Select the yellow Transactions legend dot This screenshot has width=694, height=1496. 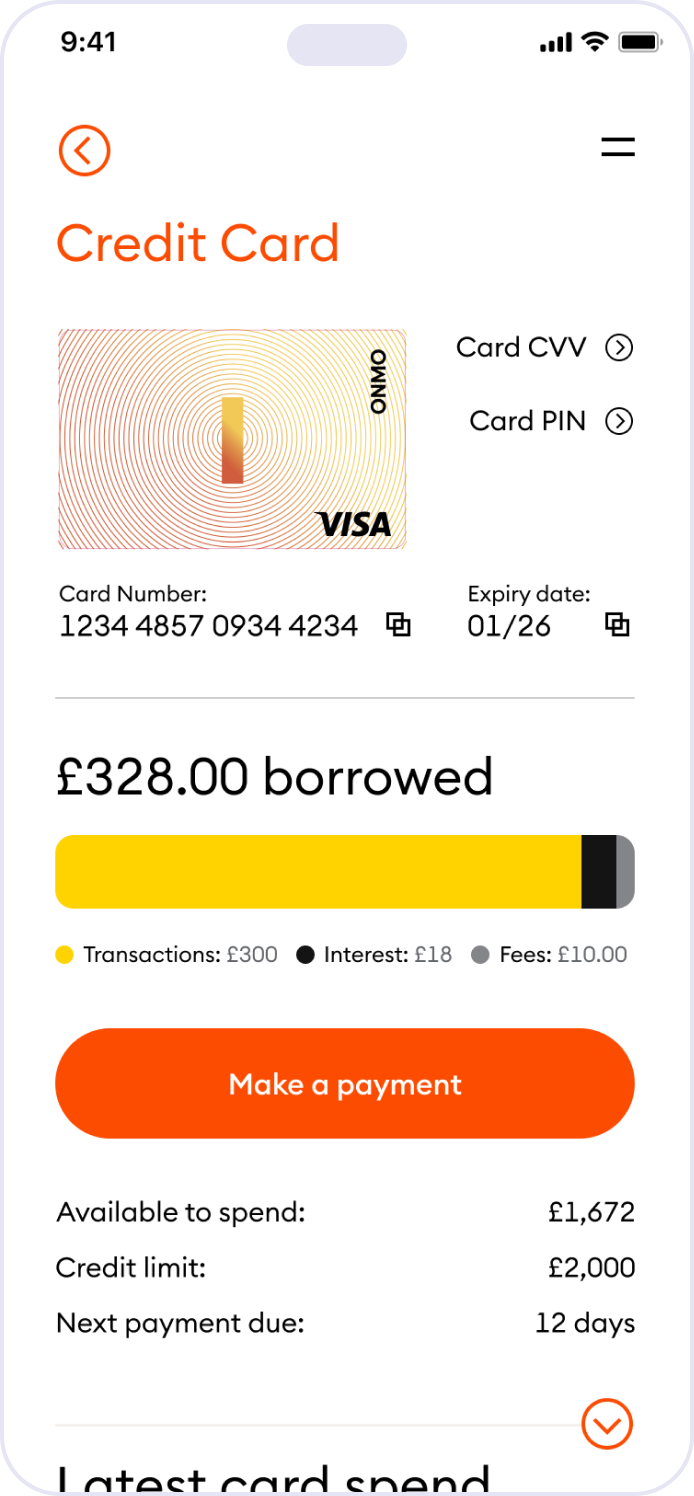pyautogui.click(x=64, y=954)
